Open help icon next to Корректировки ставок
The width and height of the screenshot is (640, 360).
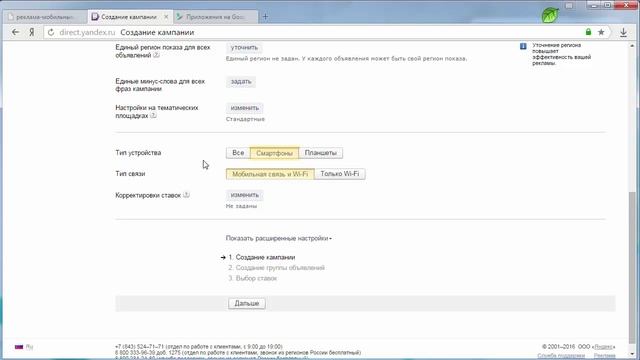186,195
